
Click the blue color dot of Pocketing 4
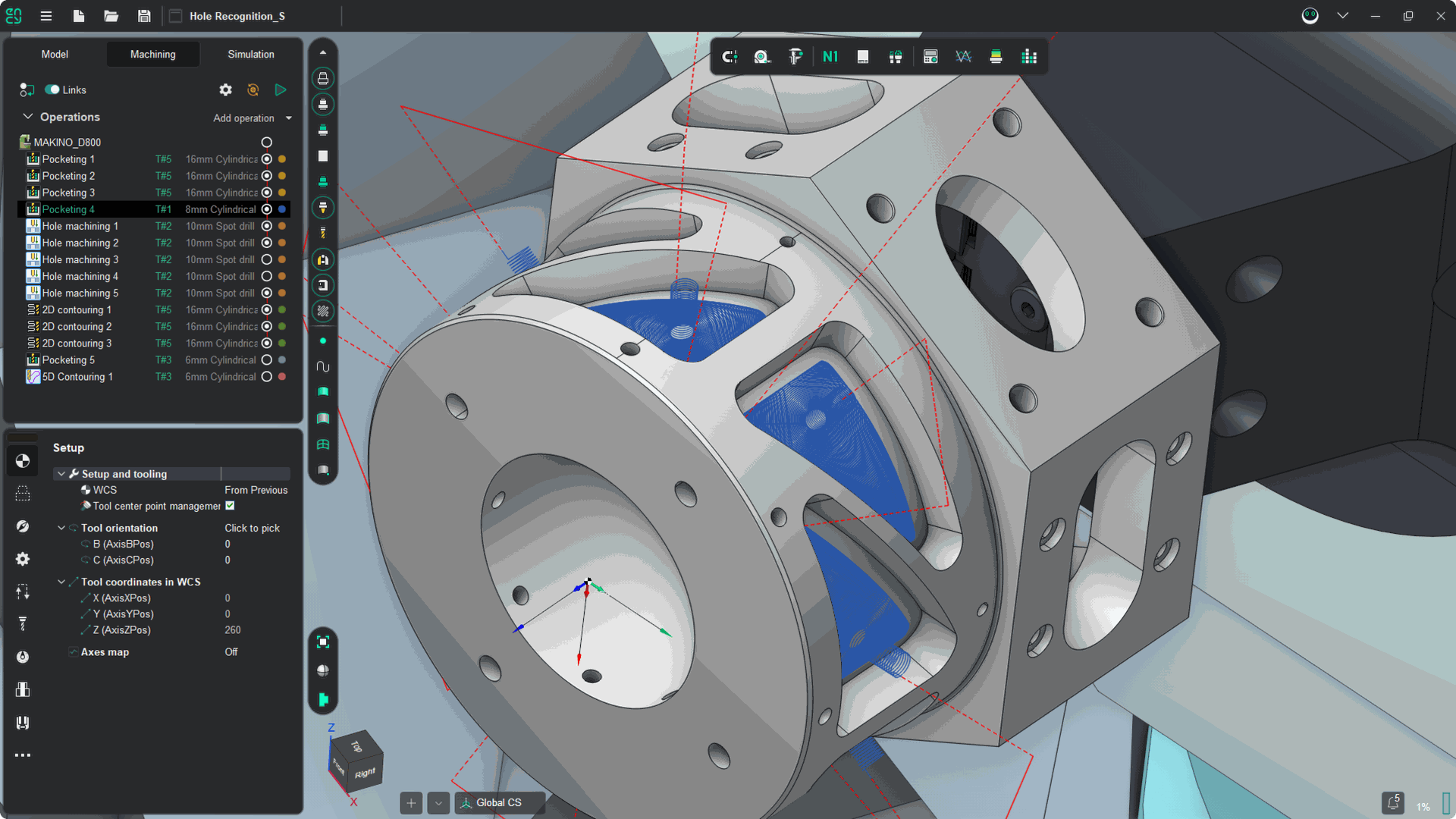pos(282,209)
